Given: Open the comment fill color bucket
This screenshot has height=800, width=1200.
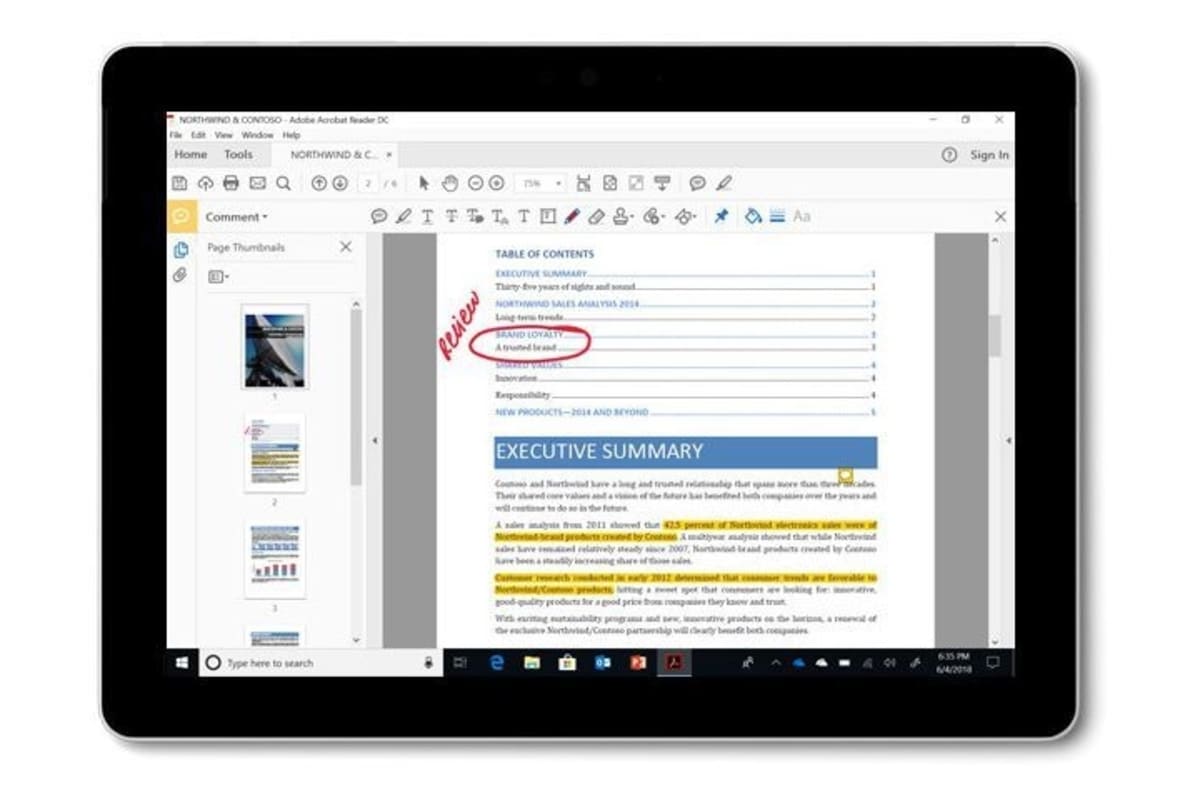Looking at the screenshot, I should coord(753,216).
